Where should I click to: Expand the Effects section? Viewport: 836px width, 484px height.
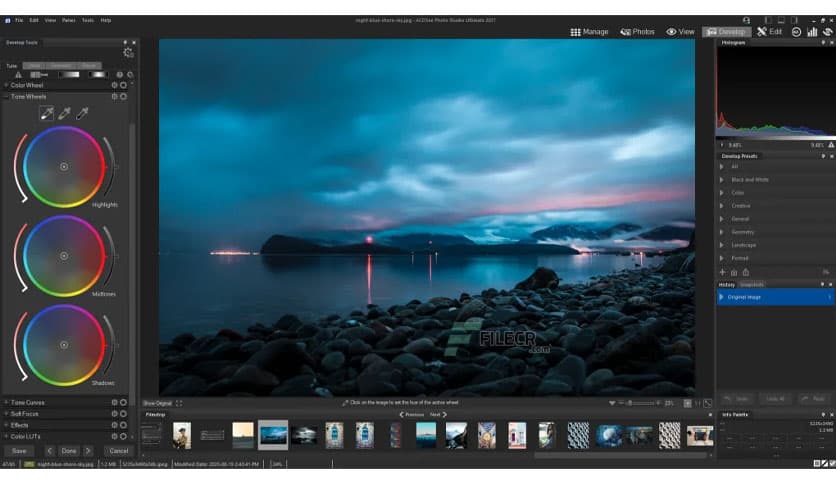click(x=6, y=425)
